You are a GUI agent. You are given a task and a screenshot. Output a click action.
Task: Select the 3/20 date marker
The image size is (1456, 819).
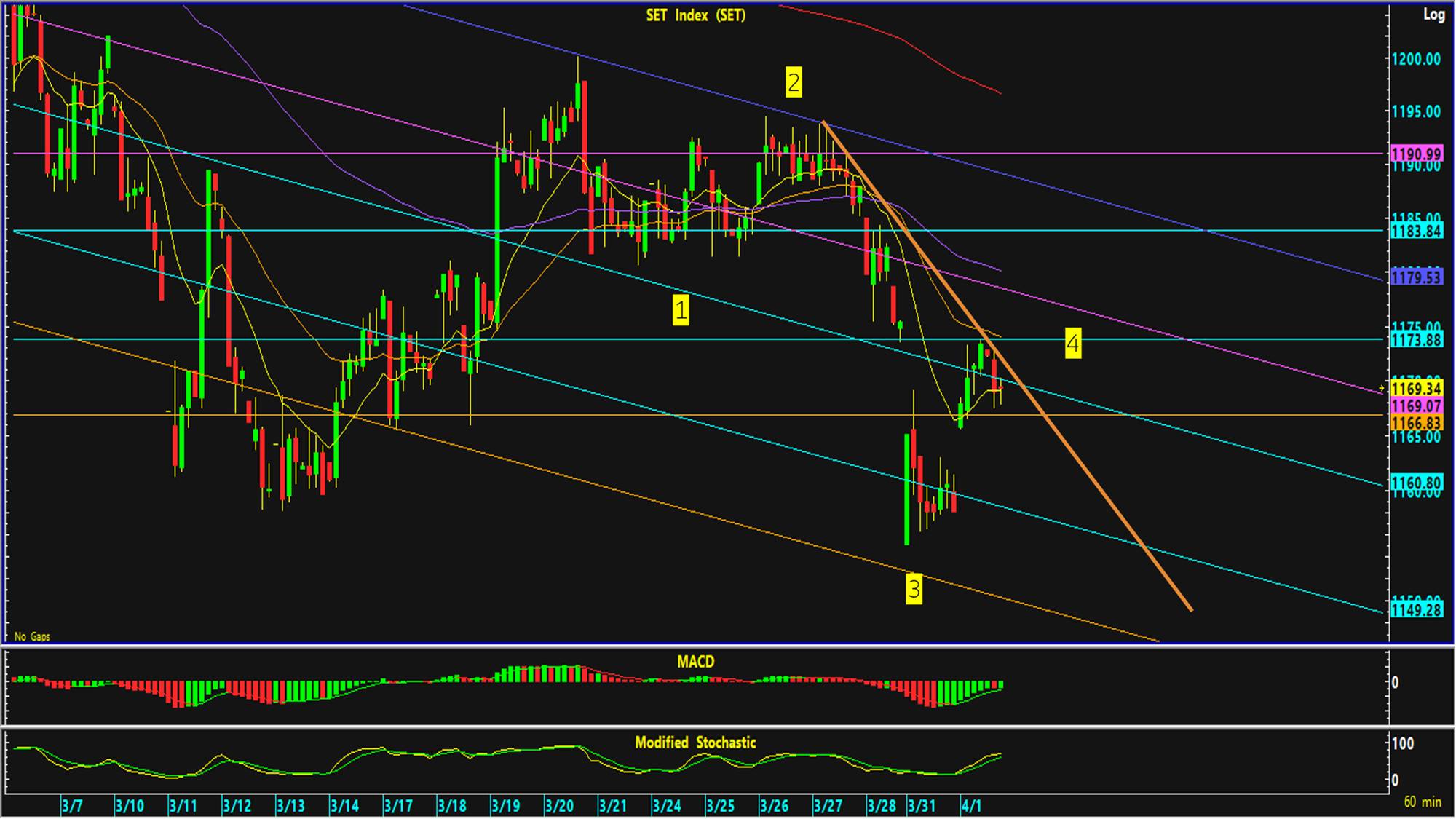pos(559,806)
